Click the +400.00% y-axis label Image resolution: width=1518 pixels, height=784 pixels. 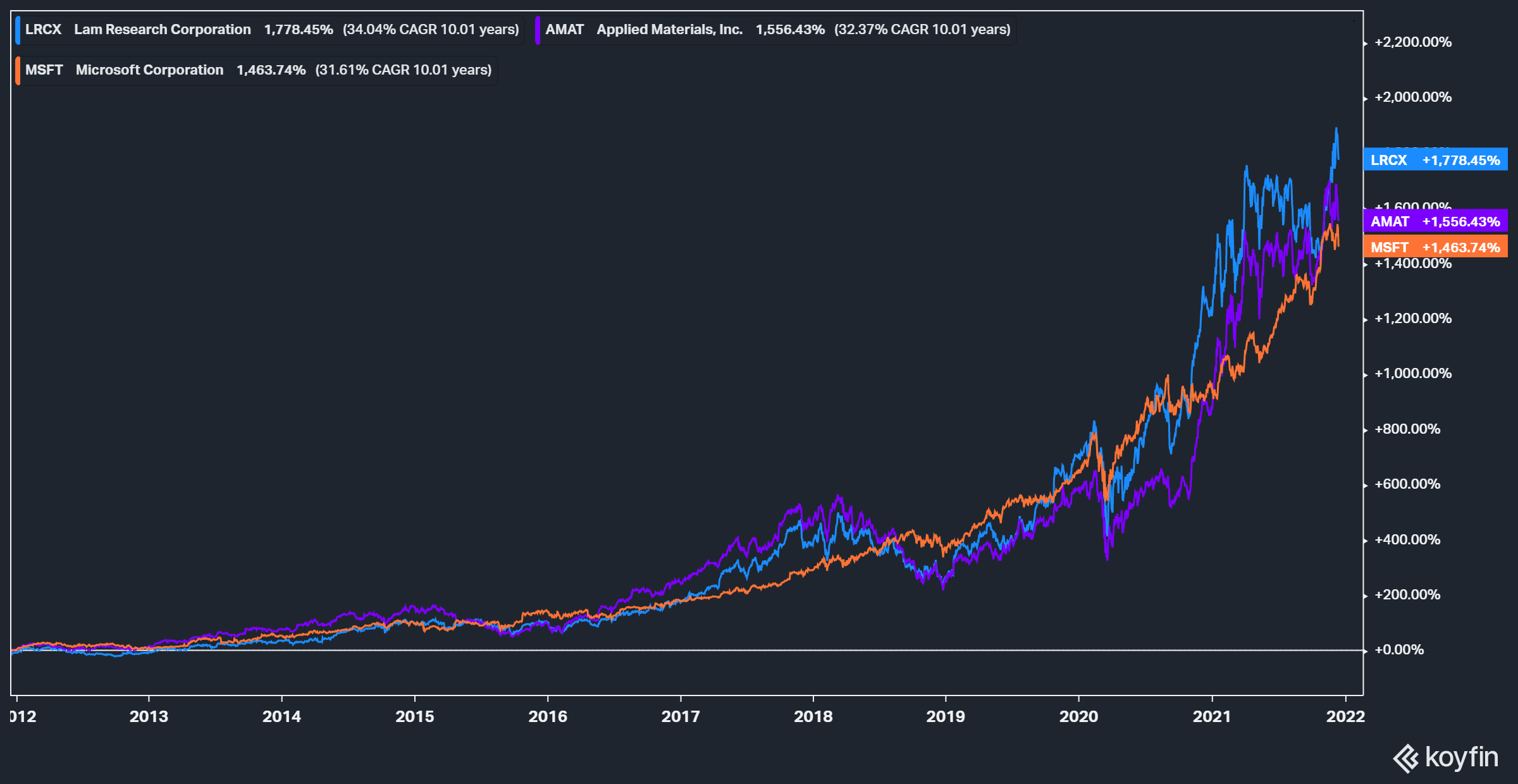[x=1407, y=540]
